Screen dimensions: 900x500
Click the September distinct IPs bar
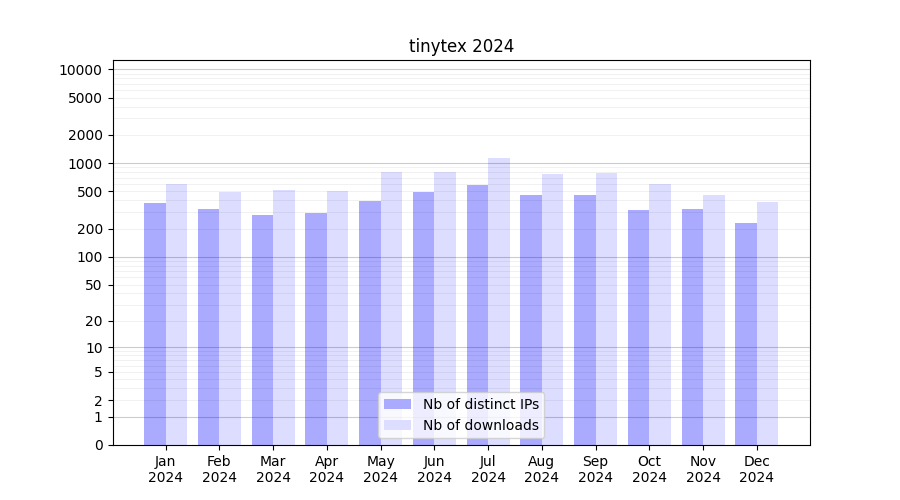coord(585,319)
